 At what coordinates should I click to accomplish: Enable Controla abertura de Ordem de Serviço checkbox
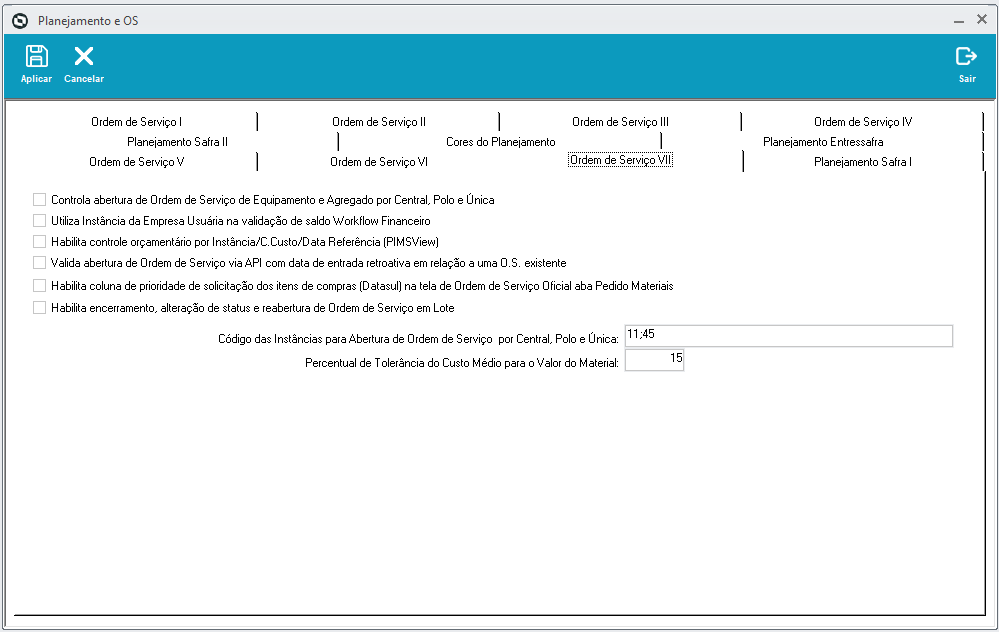(40, 200)
